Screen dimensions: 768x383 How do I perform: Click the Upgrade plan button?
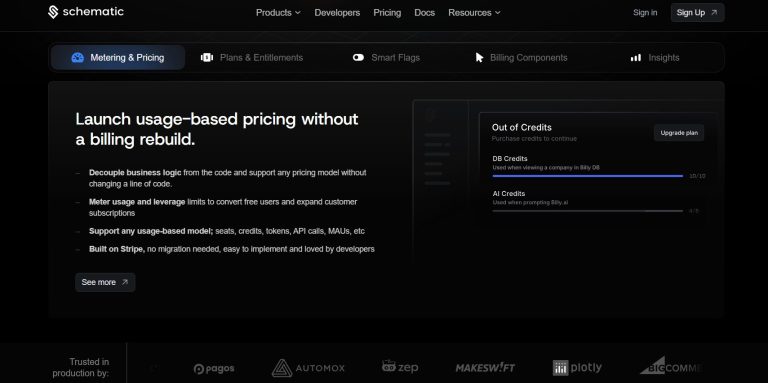(679, 133)
